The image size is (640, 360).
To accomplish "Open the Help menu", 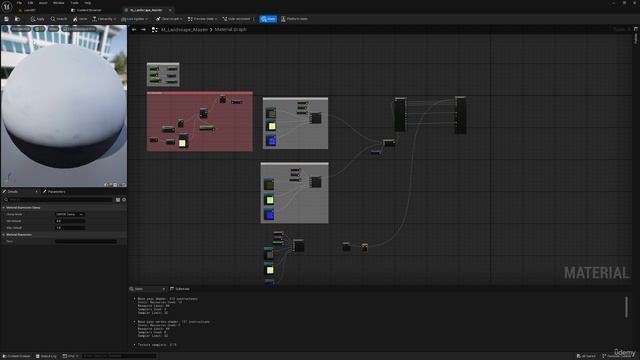I will pos(87,3).
